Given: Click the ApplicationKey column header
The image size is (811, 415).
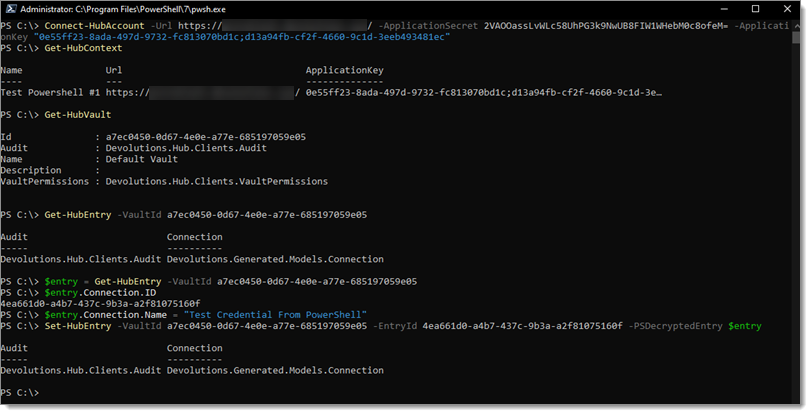Looking at the screenshot, I should (344, 71).
